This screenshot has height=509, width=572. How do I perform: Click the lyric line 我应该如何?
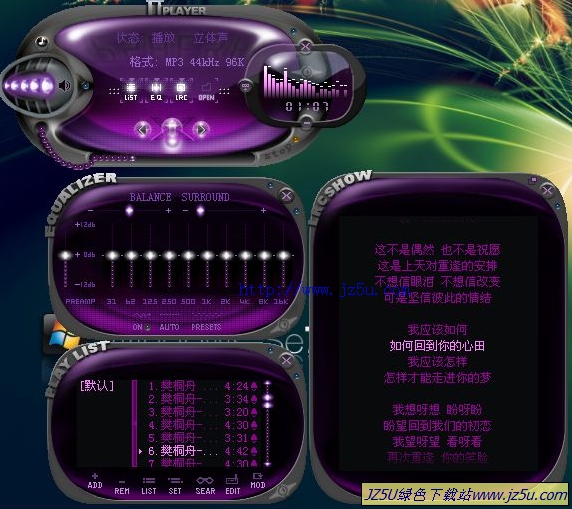pyautogui.click(x=437, y=329)
